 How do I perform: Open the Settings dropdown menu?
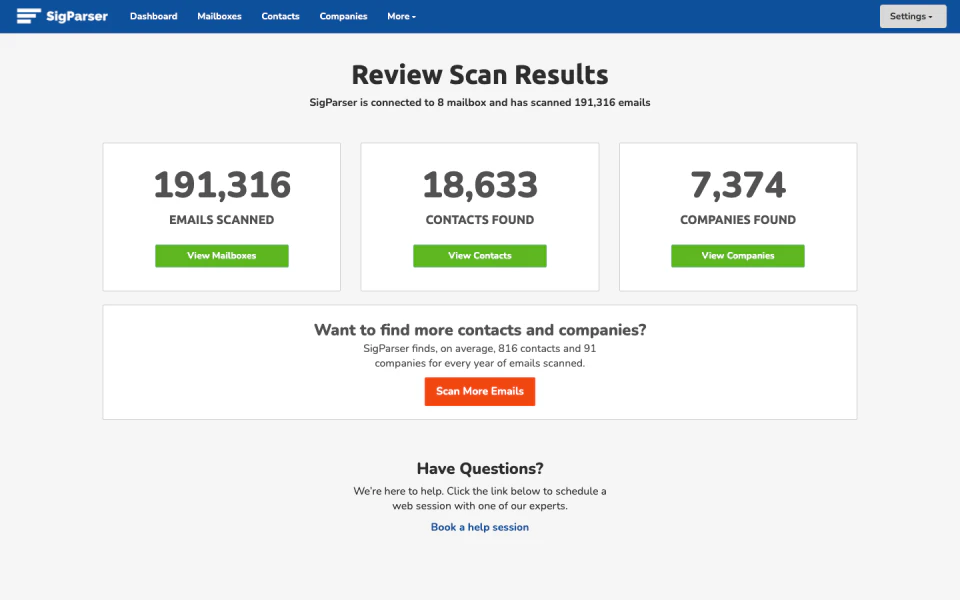pos(912,16)
